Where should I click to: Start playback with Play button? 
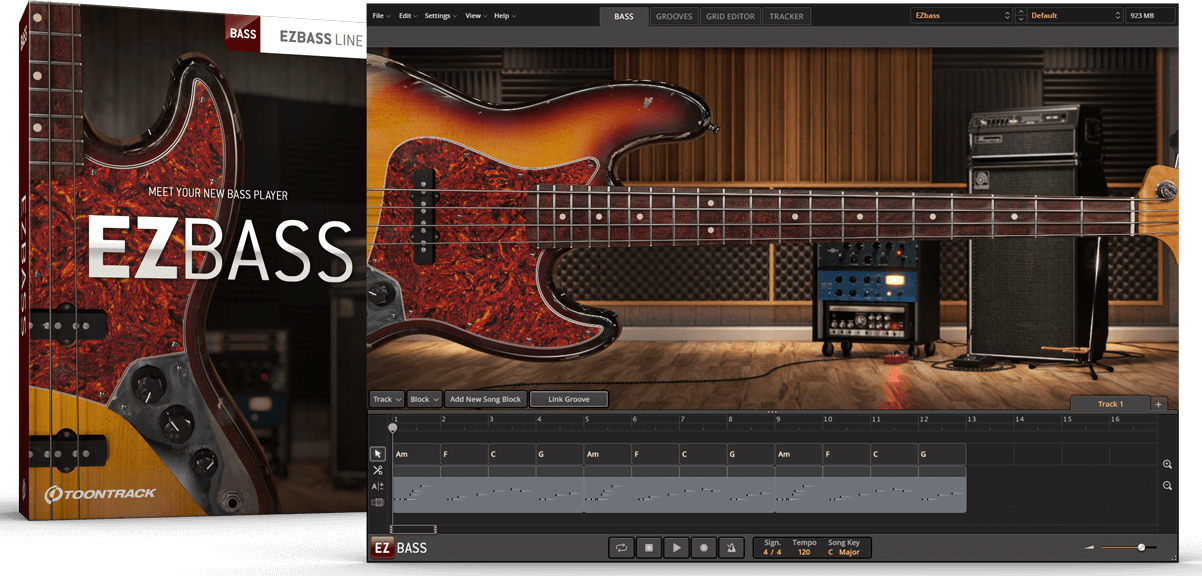coord(677,548)
